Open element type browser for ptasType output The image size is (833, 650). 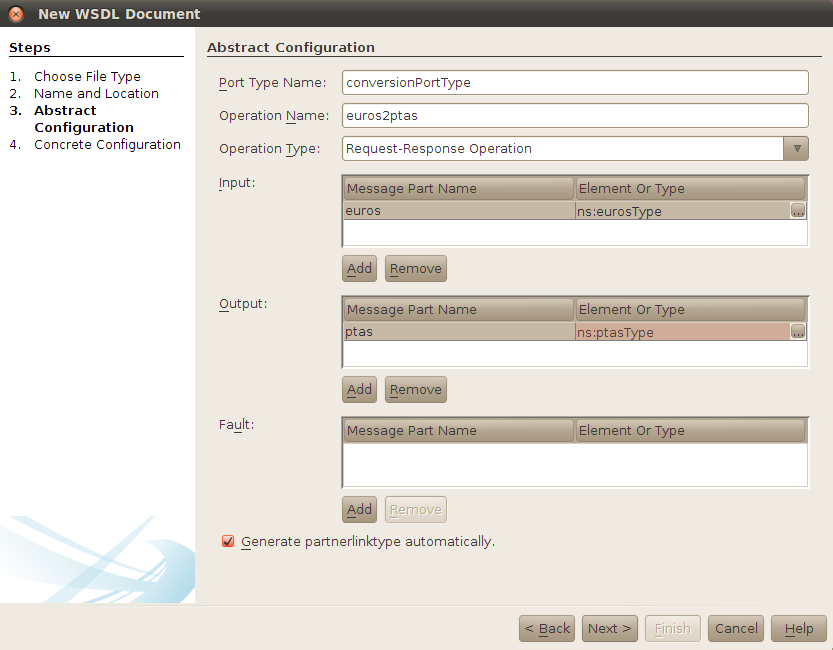click(798, 331)
